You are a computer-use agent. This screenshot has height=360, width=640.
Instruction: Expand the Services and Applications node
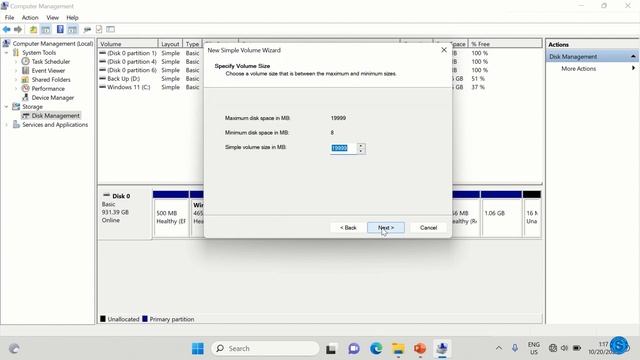click(7, 124)
